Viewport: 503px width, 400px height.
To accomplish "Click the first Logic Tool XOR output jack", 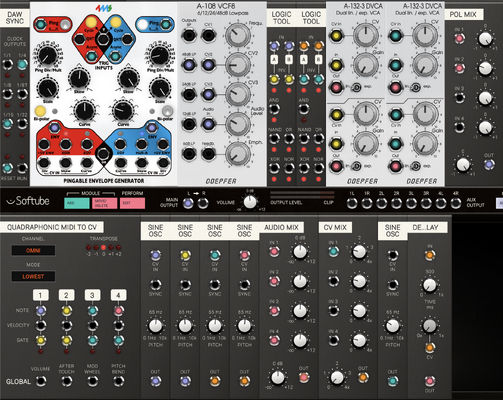I will coord(274,168).
